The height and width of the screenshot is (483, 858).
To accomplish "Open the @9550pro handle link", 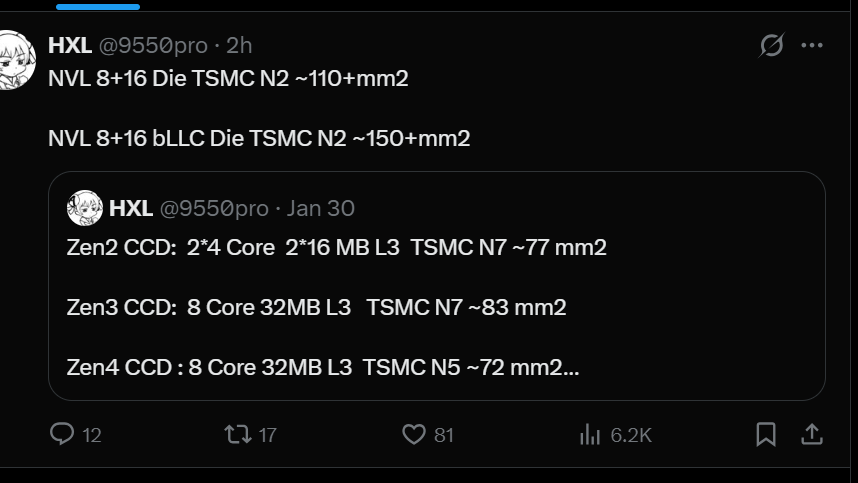I will click(153, 45).
